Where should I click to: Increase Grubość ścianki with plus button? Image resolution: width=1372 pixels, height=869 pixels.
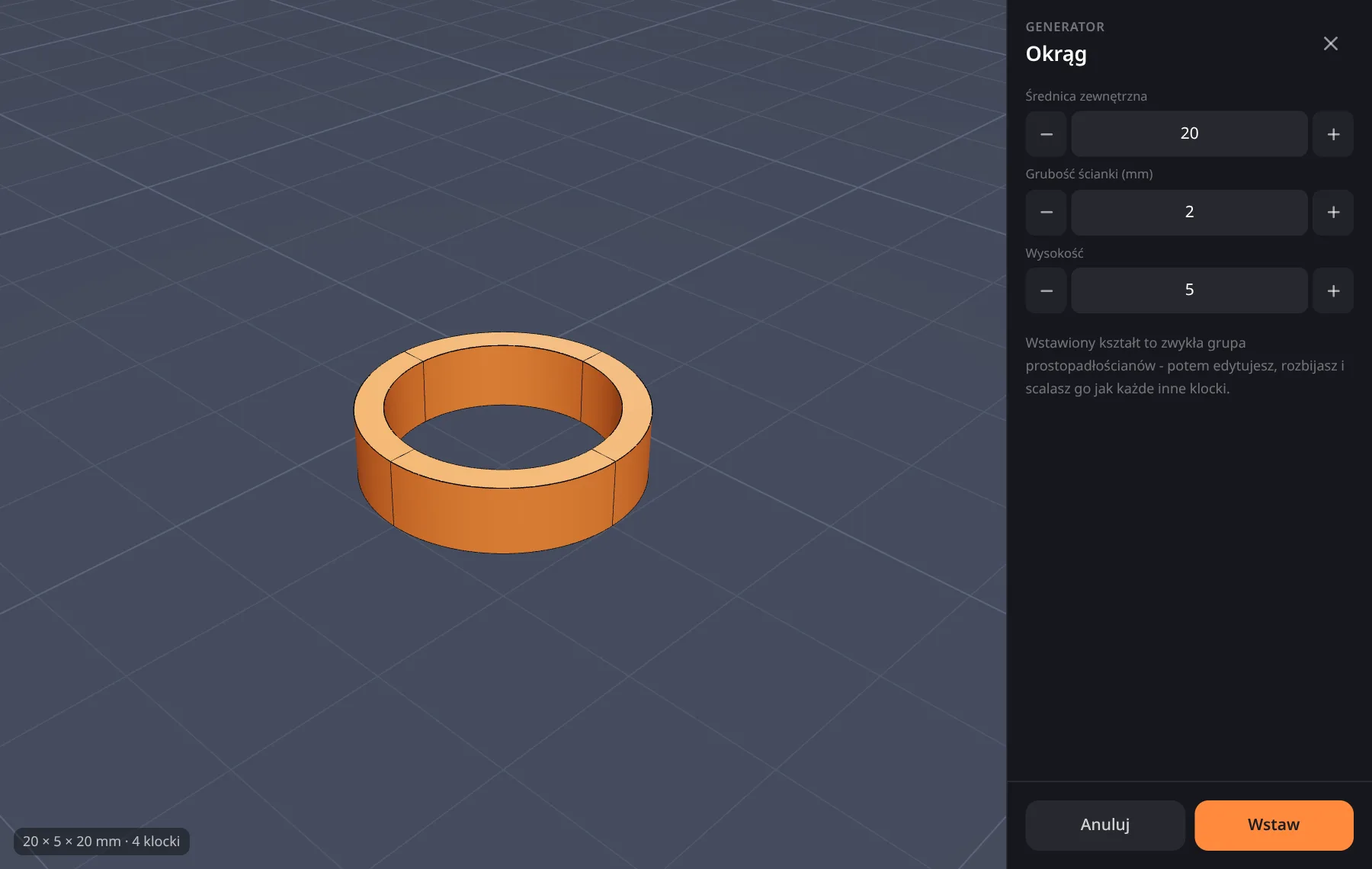click(1333, 213)
